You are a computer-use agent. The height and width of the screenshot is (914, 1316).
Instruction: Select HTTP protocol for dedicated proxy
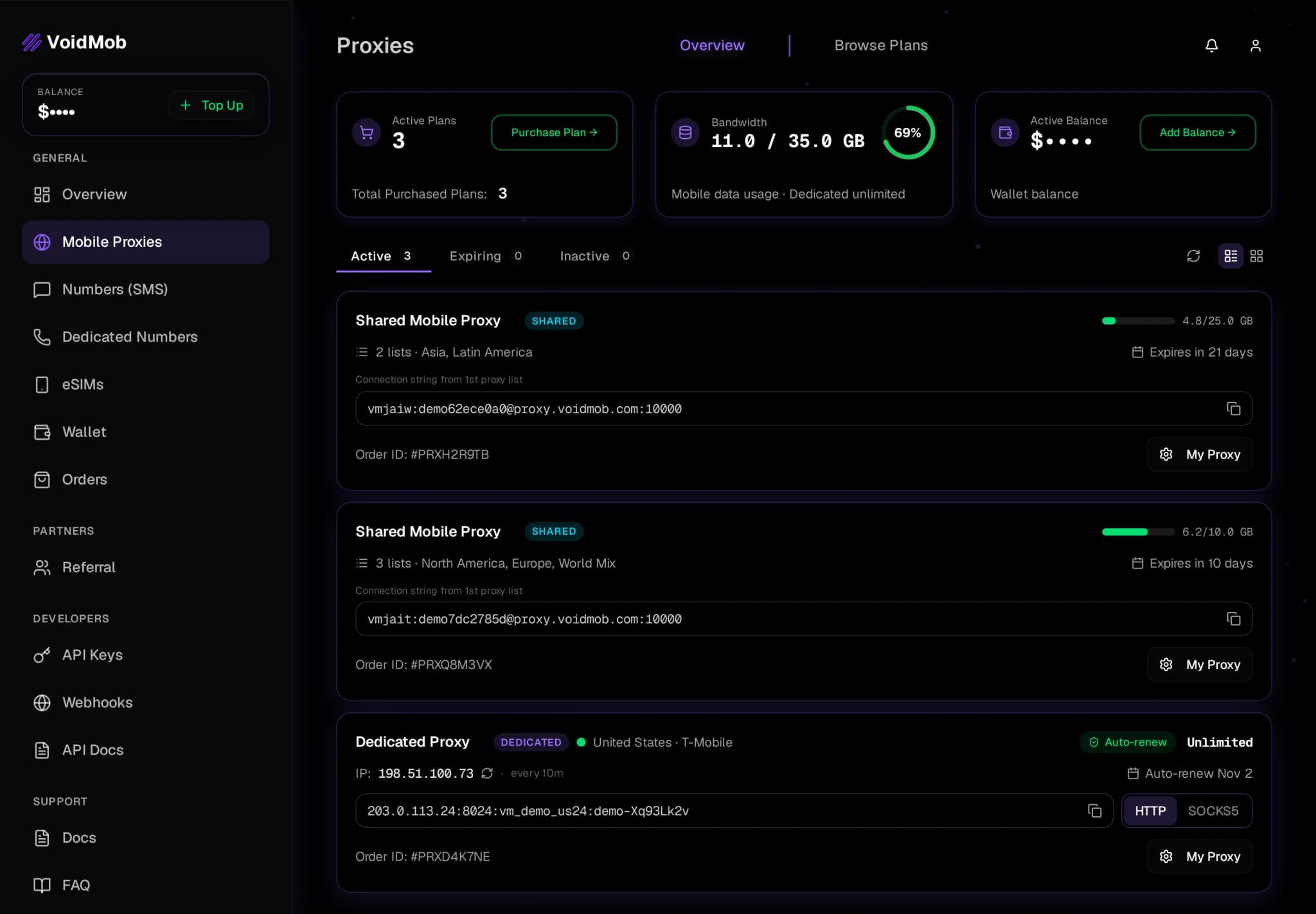coord(1150,811)
